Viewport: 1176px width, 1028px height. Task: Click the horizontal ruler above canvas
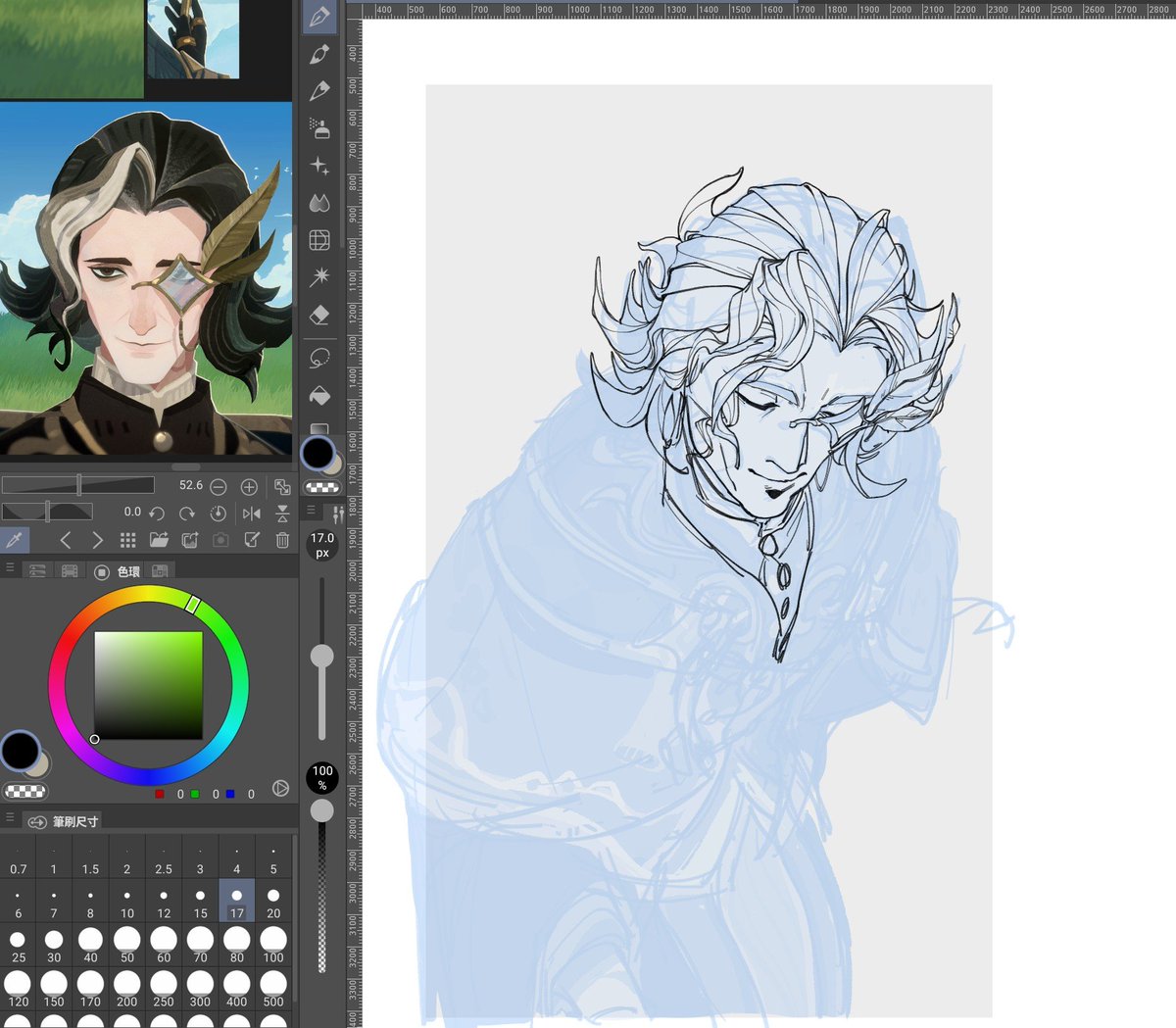pos(769,9)
